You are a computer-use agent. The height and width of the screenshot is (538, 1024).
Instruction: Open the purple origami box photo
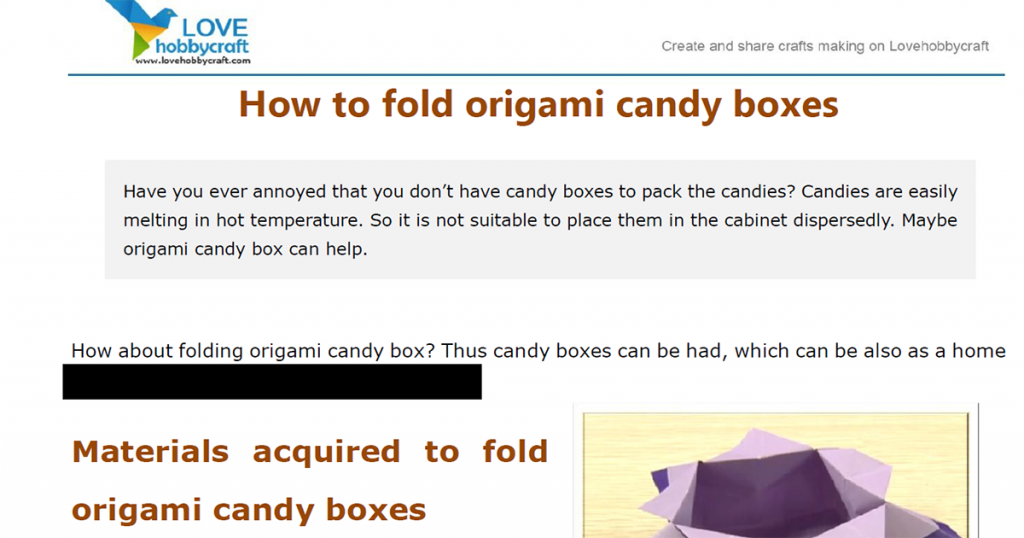click(776, 473)
